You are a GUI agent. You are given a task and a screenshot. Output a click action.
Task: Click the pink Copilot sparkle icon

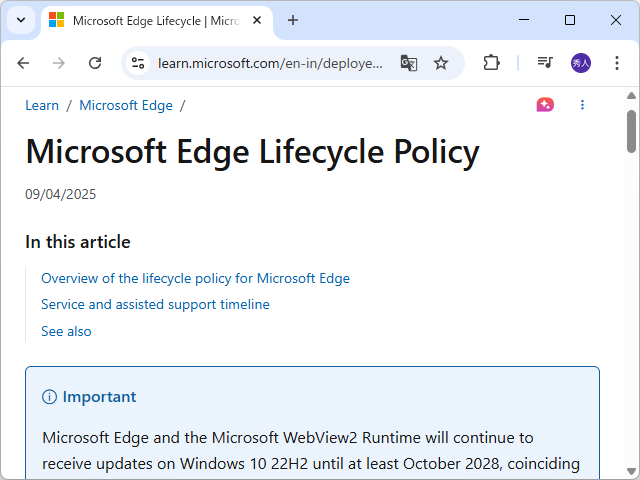tap(545, 105)
